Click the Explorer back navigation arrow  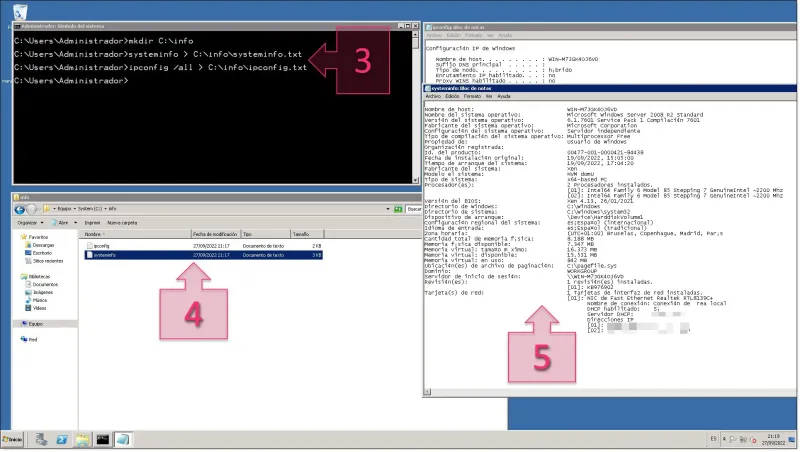tap(20, 208)
